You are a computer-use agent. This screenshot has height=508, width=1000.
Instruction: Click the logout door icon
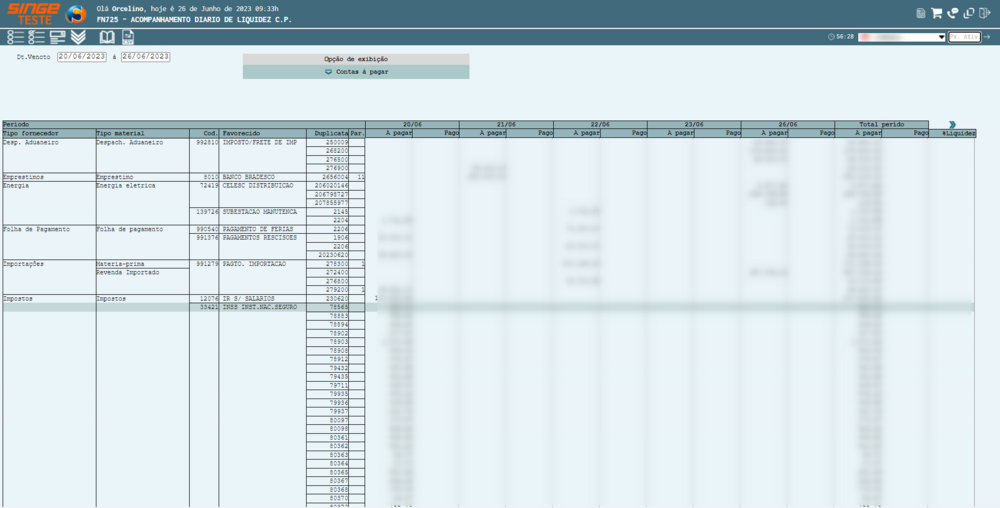point(985,13)
